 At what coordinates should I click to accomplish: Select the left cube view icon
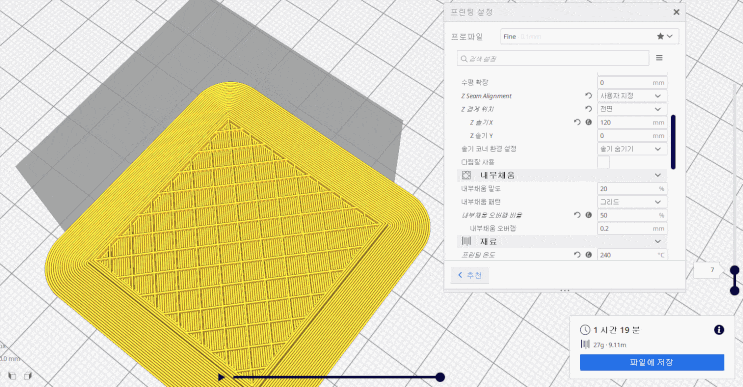(12, 376)
